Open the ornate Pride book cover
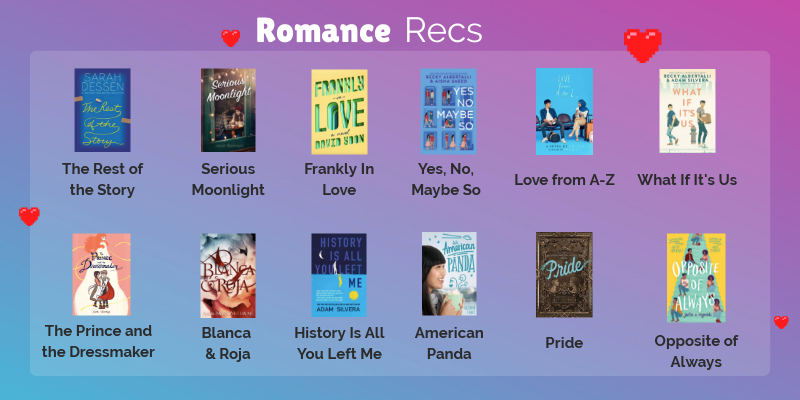This screenshot has width=800, height=400. click(x=564, y=274)
